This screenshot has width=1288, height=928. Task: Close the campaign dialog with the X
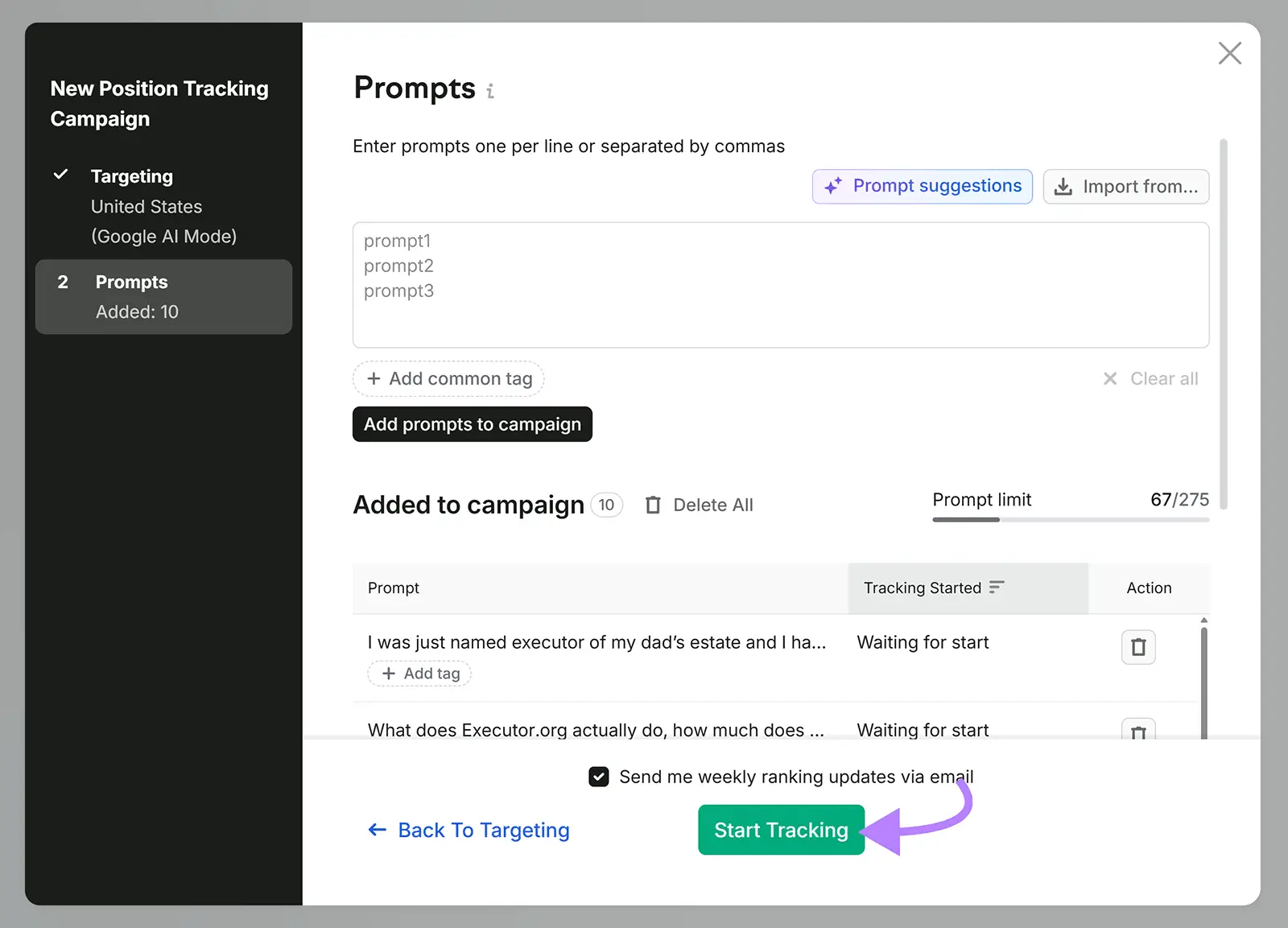click(1229, 54)
